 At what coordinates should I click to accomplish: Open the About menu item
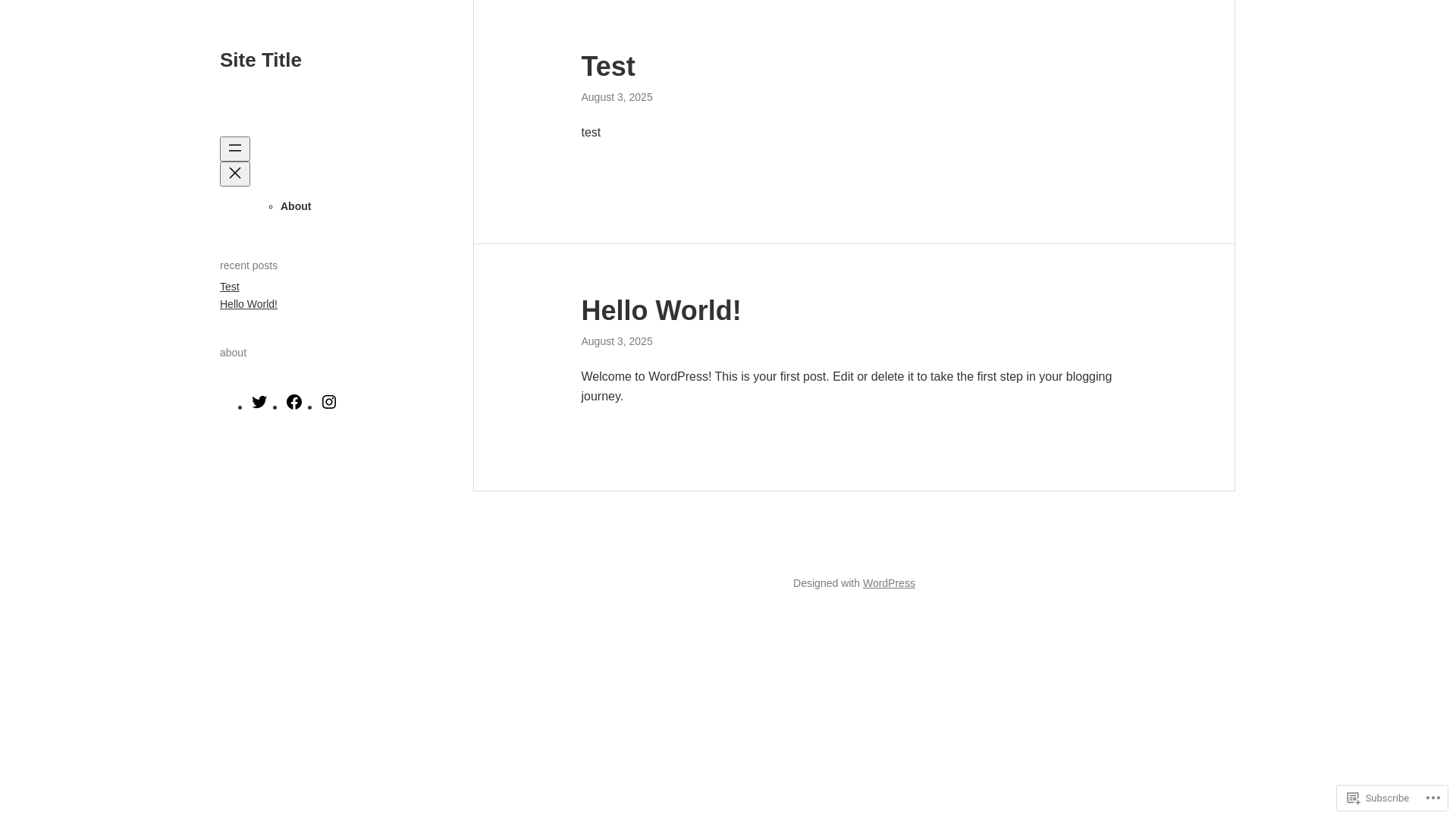pyautogui.click(x=296, y=206)
